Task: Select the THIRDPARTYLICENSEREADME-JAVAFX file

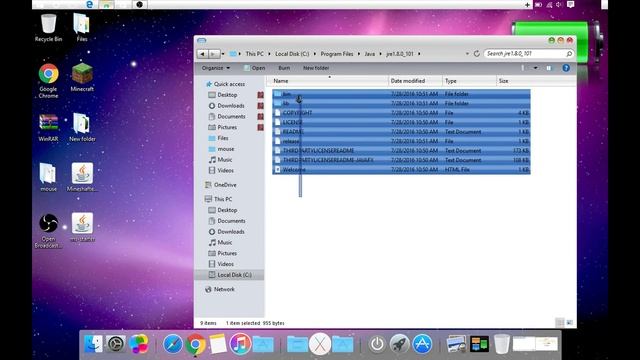Action: (x=401, y=160)
